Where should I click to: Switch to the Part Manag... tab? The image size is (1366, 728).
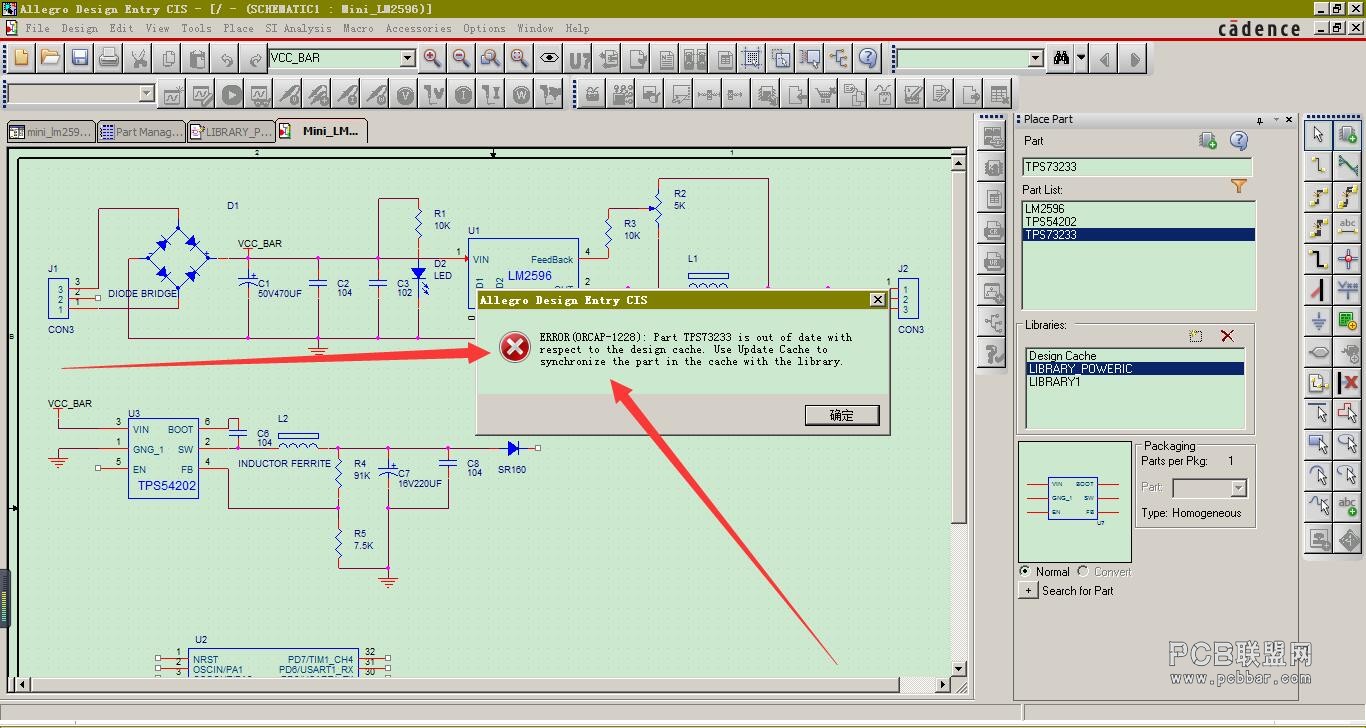(x=141, y=131)
